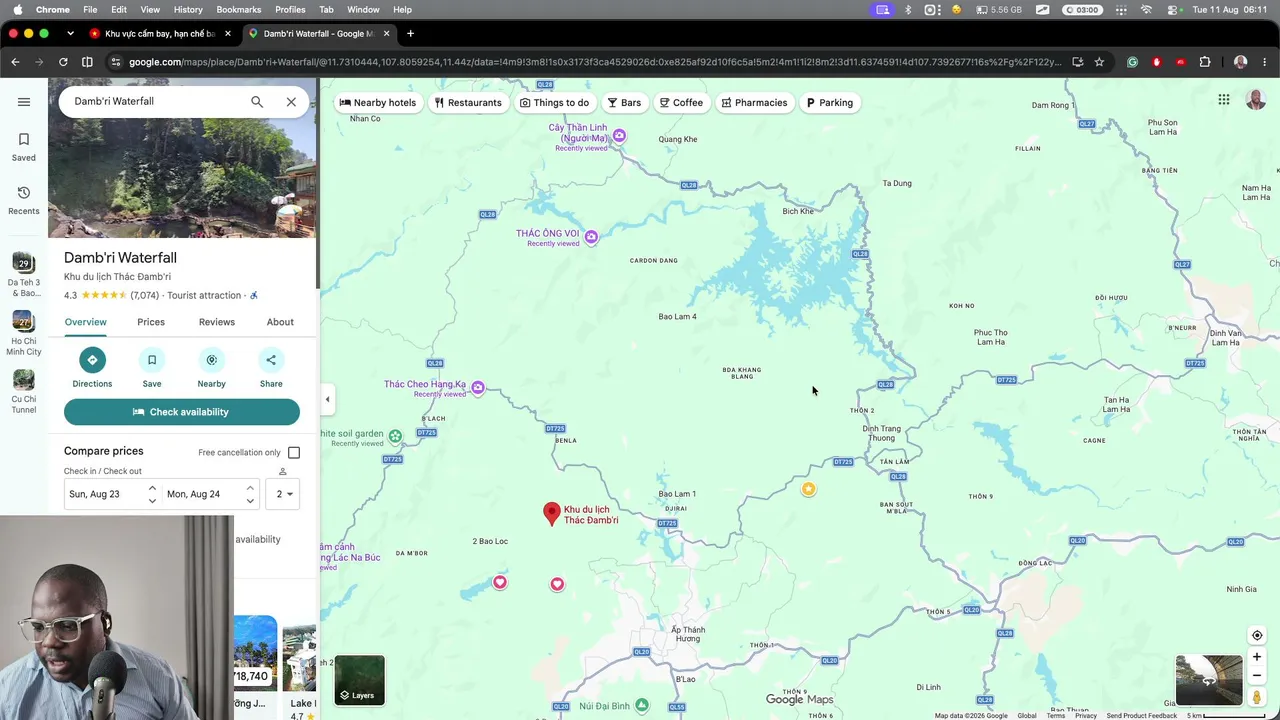Open recent item Cu Chi Tunnel
Image resolution: width=1280 pixels, height=720 pixels.
[x=24, y=391]
